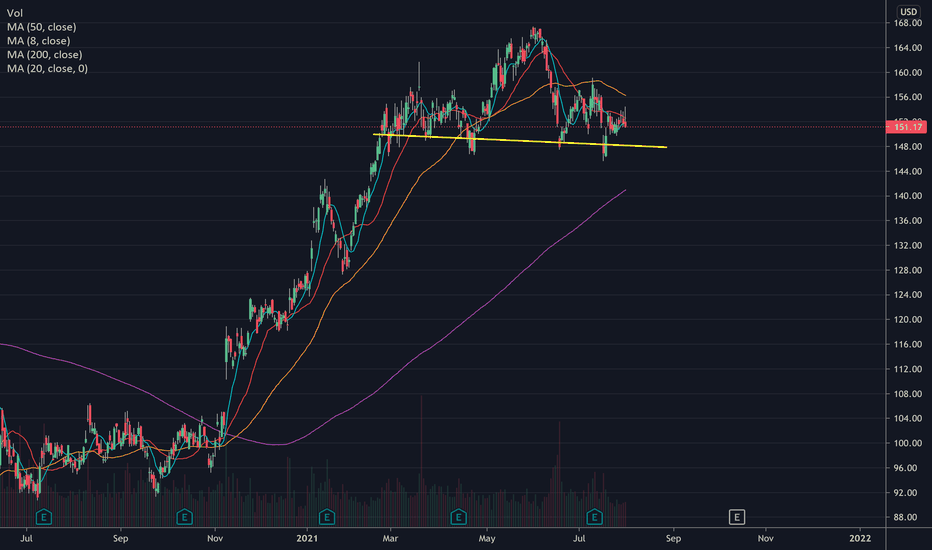Click the 144.00 price axis label
Viewport: 932px width, 550px height.
pyautogui.click(x=908, y=171)
